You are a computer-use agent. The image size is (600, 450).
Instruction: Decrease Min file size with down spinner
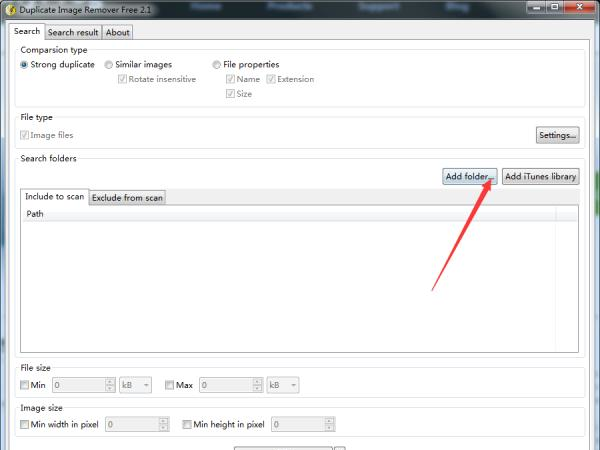click(x=110, y=388)
